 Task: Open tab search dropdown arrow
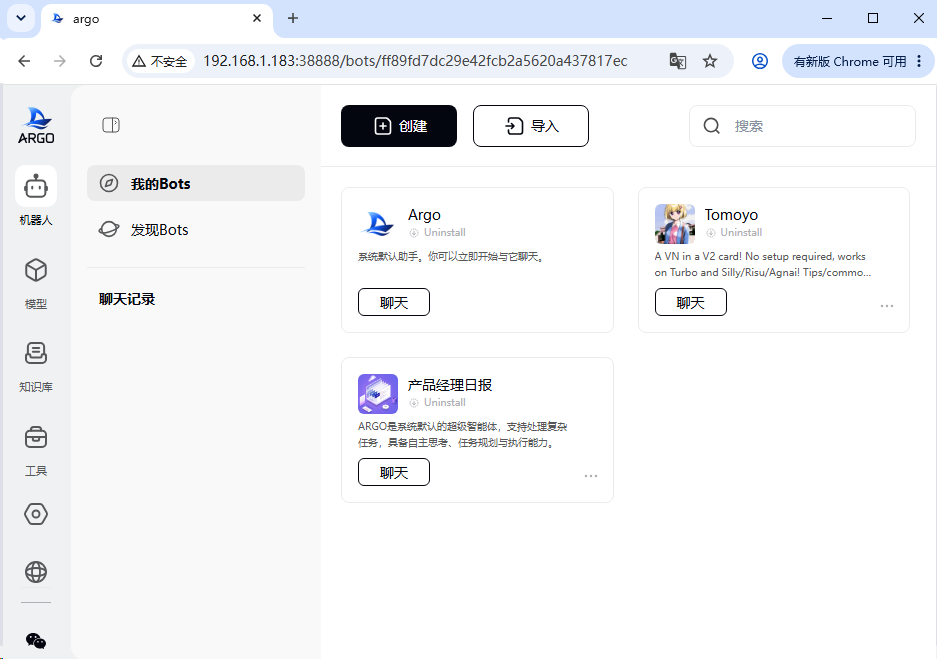pyautogui.click(x=21, y=18)
